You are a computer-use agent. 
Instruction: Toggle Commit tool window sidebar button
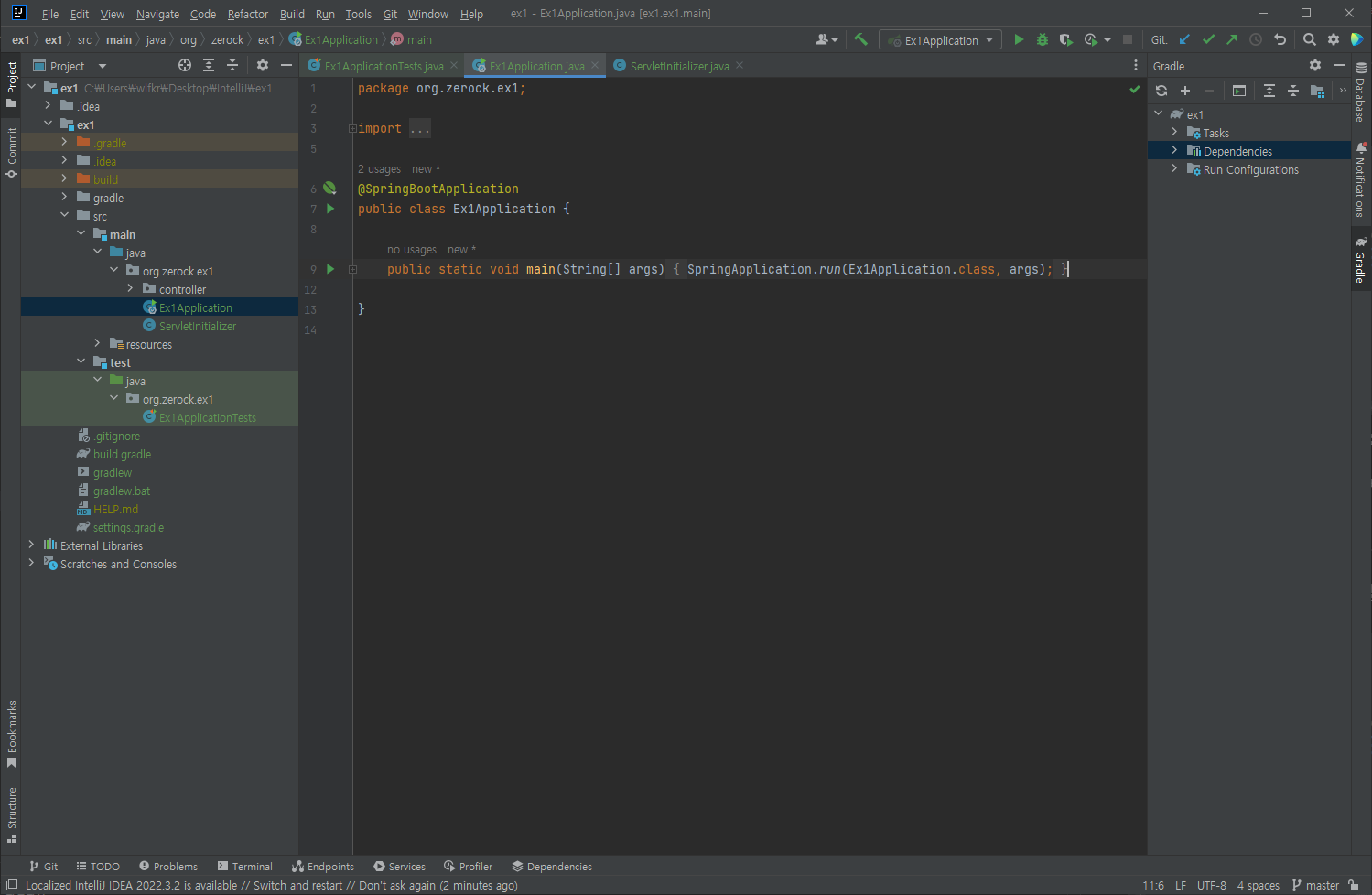pos(11,152)
